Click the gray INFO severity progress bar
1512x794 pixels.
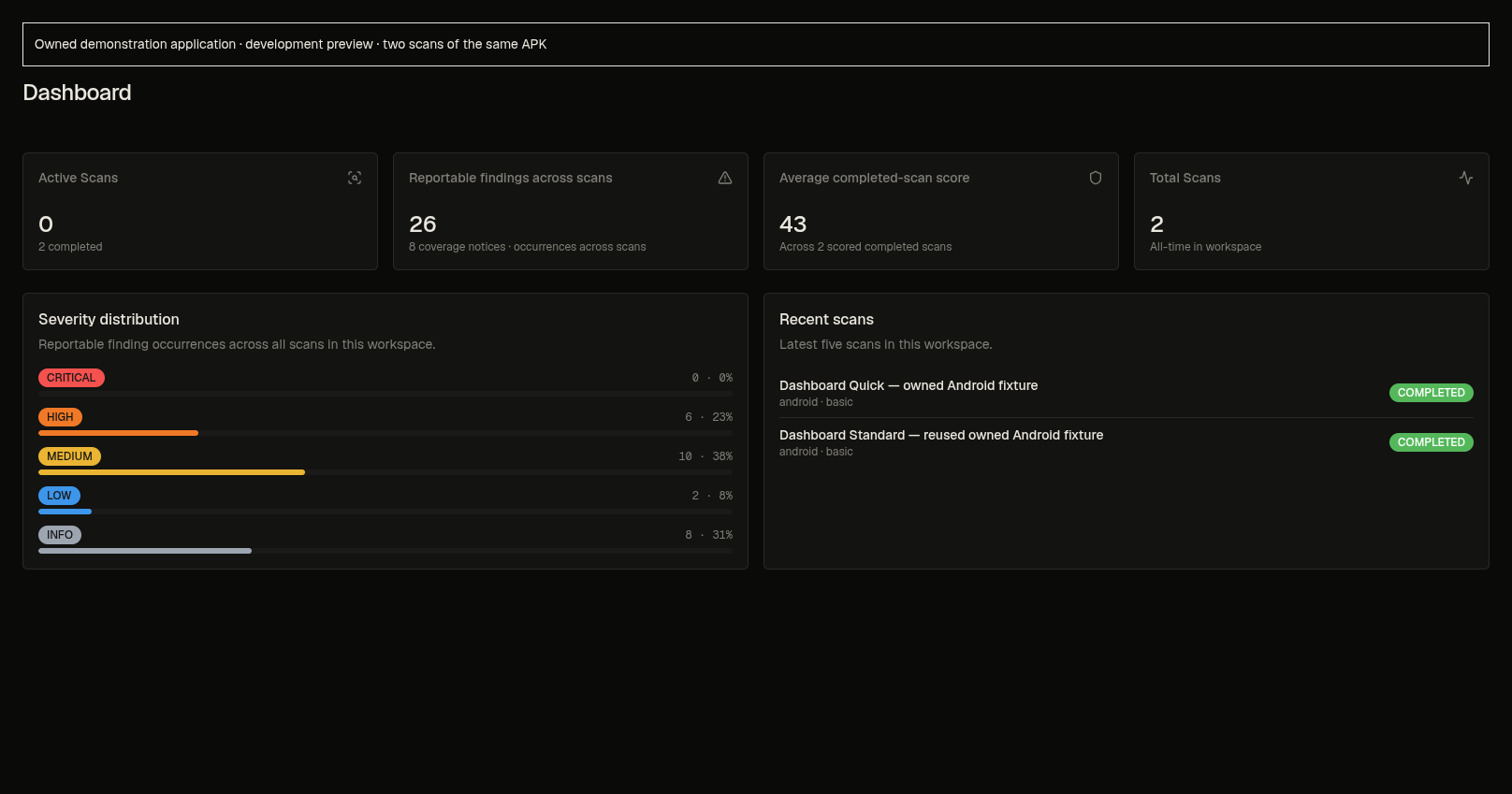click(145, 551)
